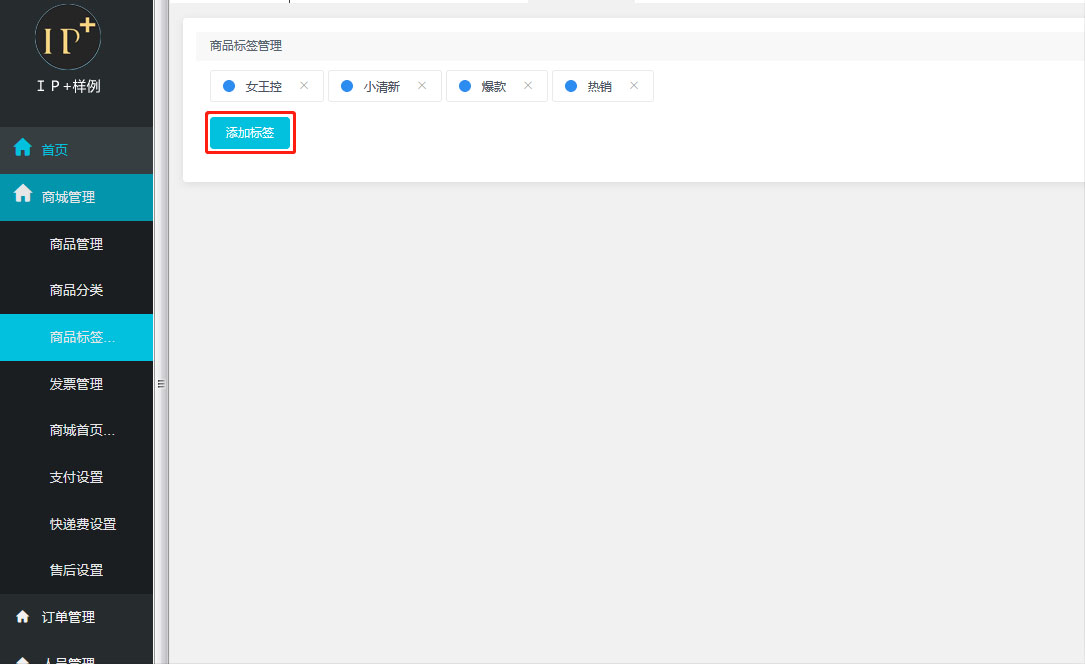1085x664 pixels.
Task: Click the blue dot on 热销 tag
Action: [571, 86]
